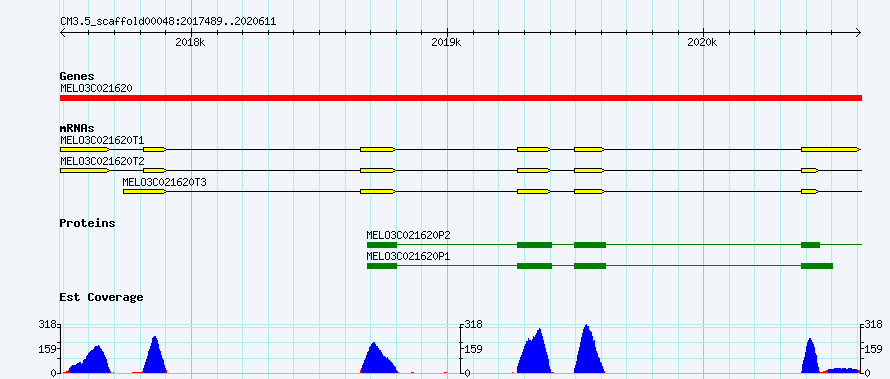Click the scaffold coordinates label at top

click(x=169, y=22)
